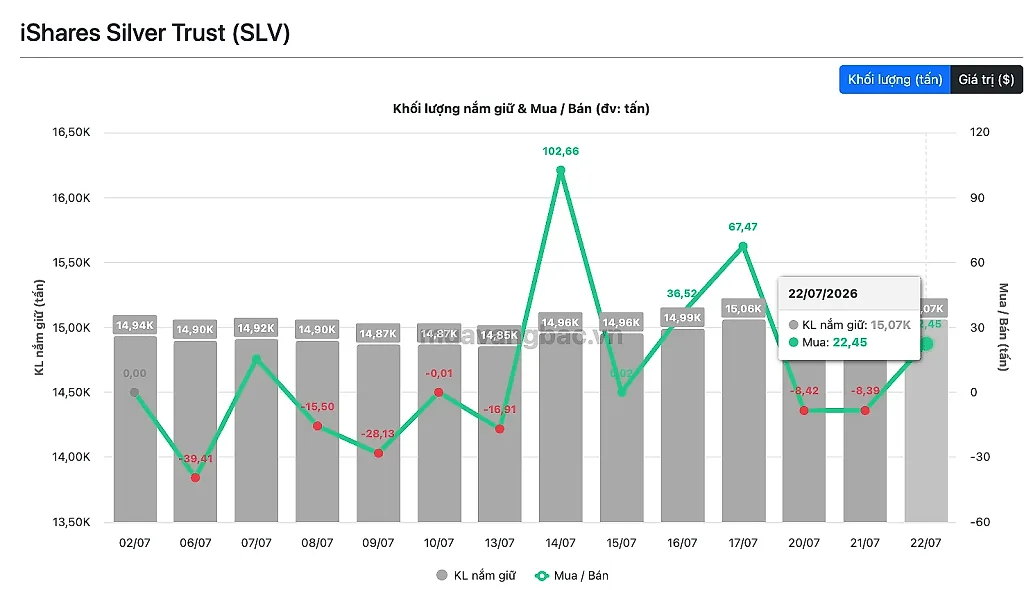Click the iShares Silver Trust (SLV) heading
The image size is (1024, 590).
point(155,33)
